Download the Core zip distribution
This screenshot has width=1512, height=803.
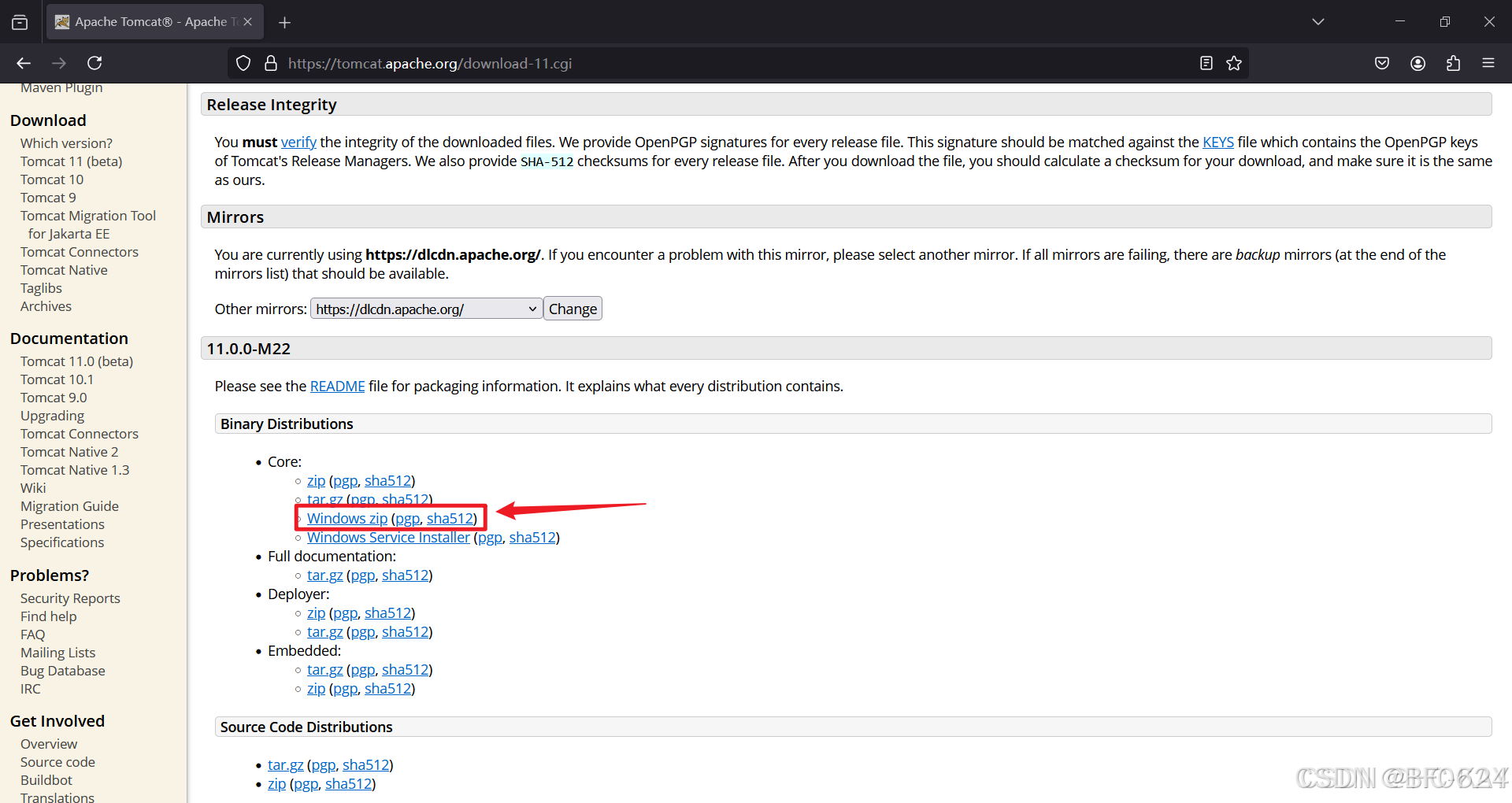[316, 480]
